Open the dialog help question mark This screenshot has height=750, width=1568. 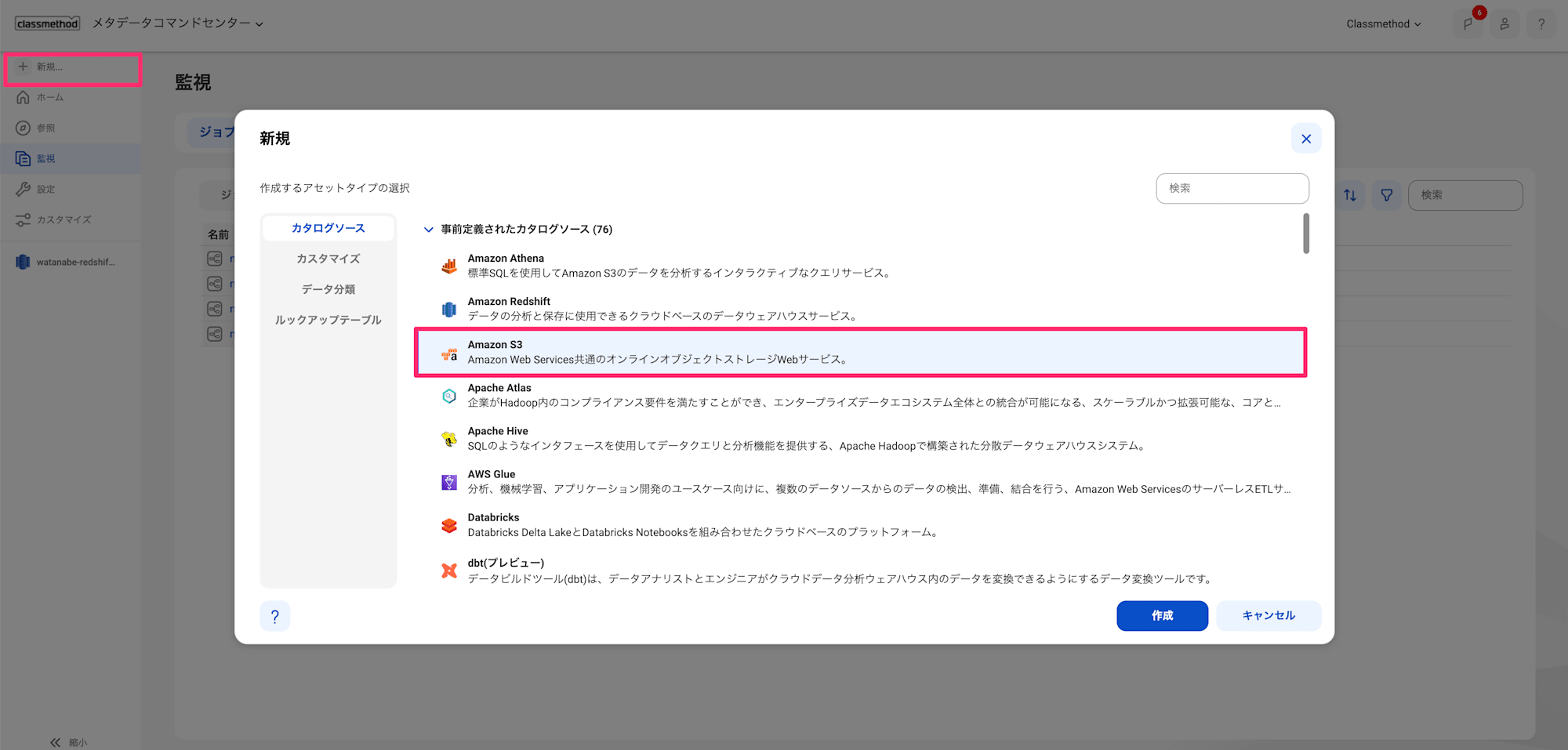click(275, 616)
